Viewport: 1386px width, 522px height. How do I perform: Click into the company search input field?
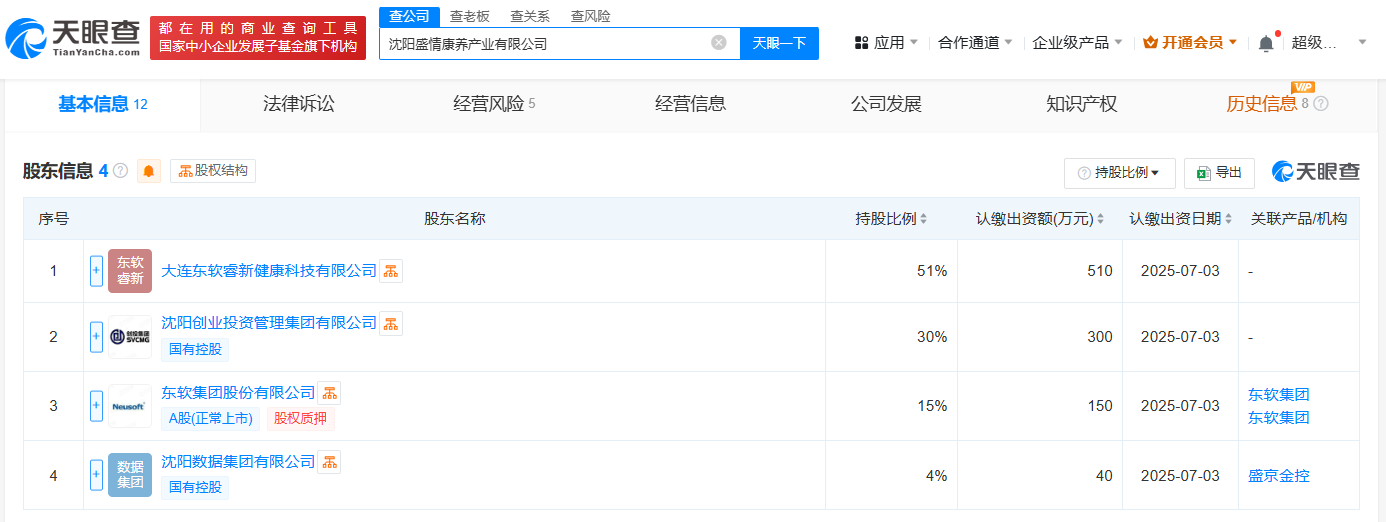point(545,43)
